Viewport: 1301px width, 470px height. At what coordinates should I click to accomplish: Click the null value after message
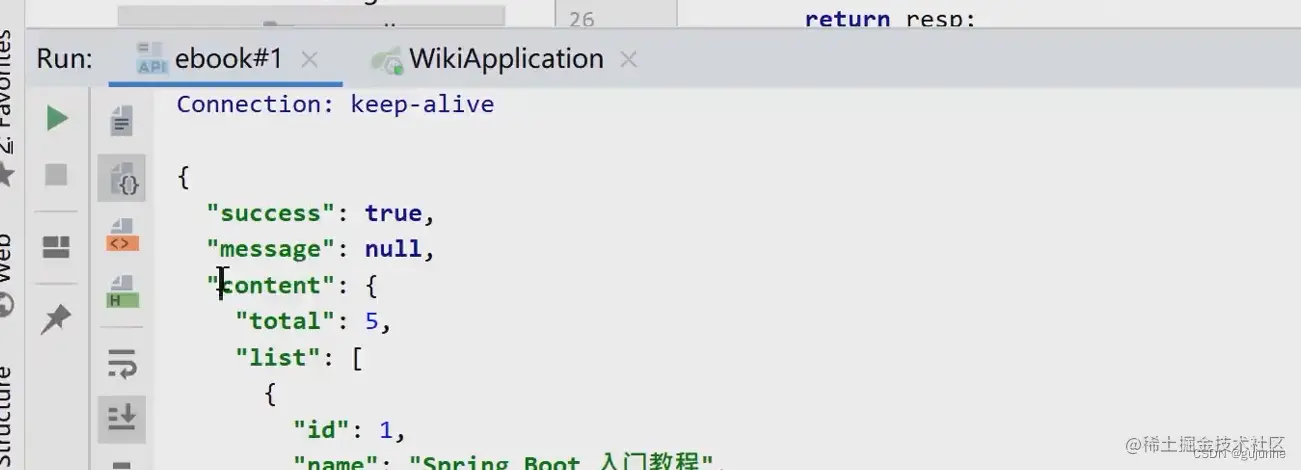click(x=393, y=249)
